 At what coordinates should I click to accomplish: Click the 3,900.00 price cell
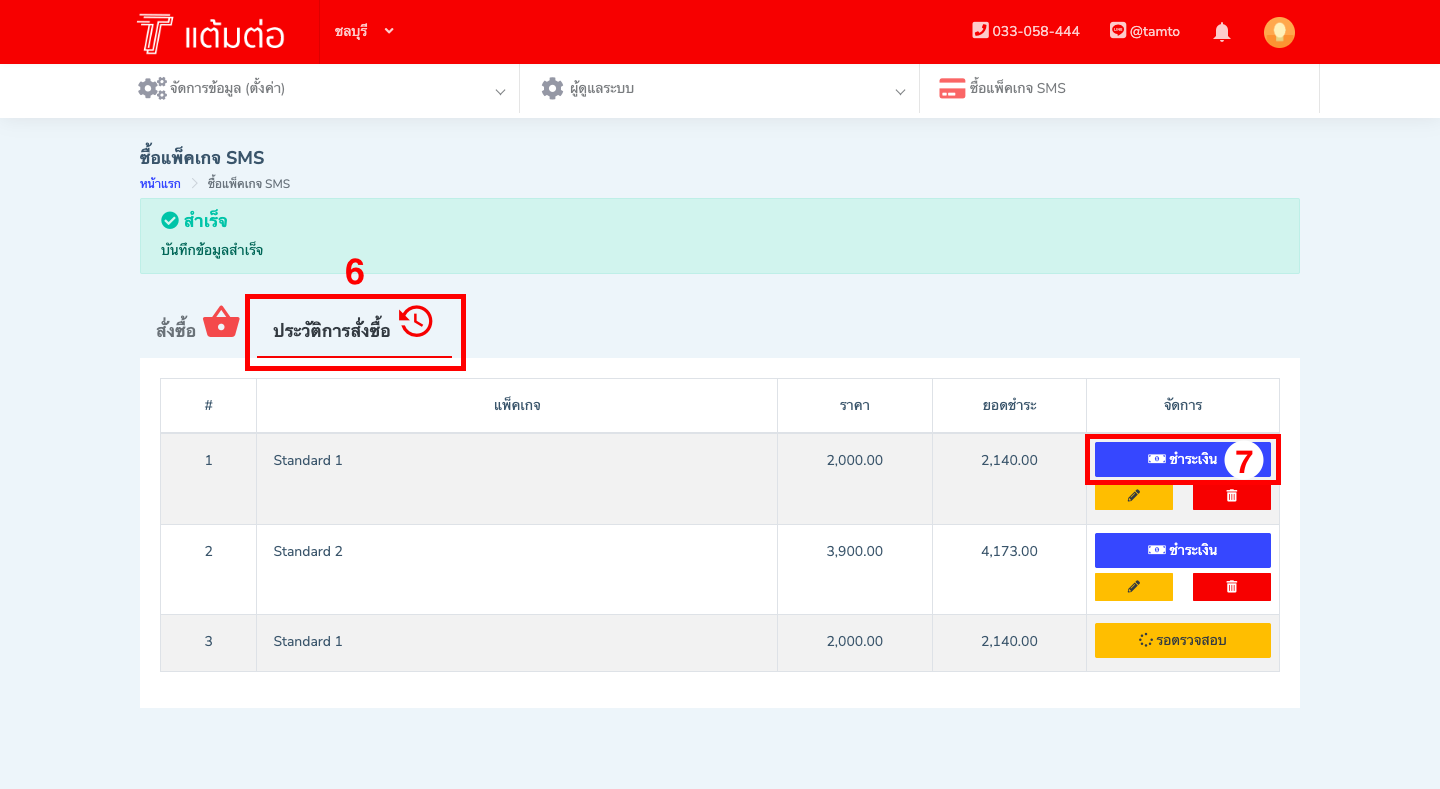pos(855,570)
